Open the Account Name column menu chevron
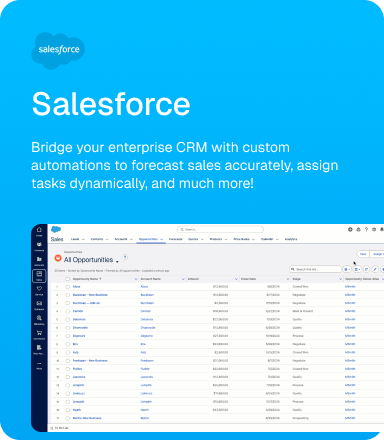The width and height of the screenshot is (384, 440). pyautogui.click(x=183, y=279)
